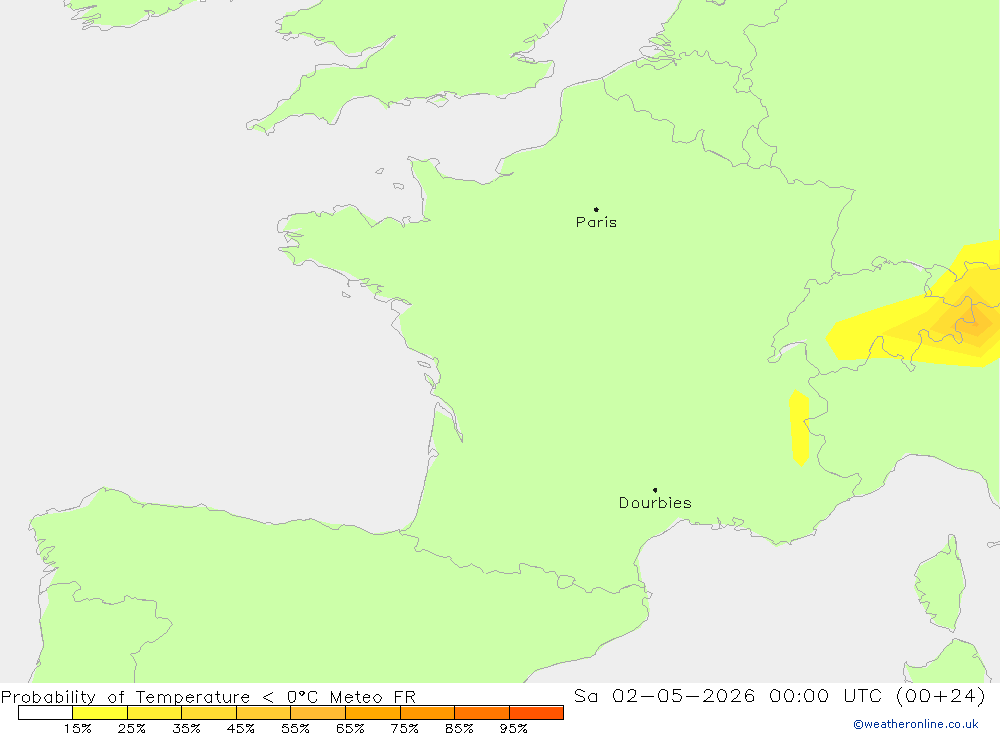Click the 55% legend label
The height and width of the screenshot is (733, 1000).
[295, 728]
